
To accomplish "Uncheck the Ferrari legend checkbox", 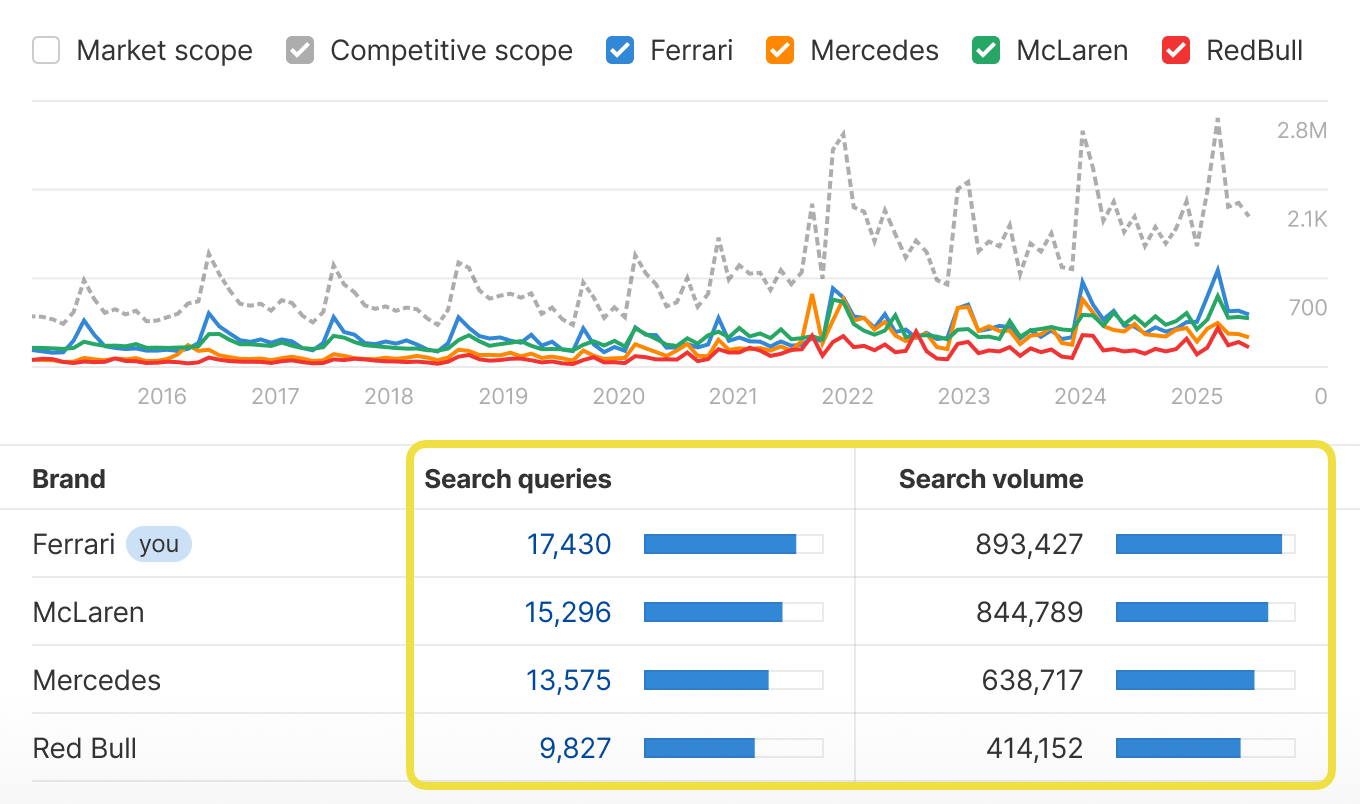I will 620,50.
